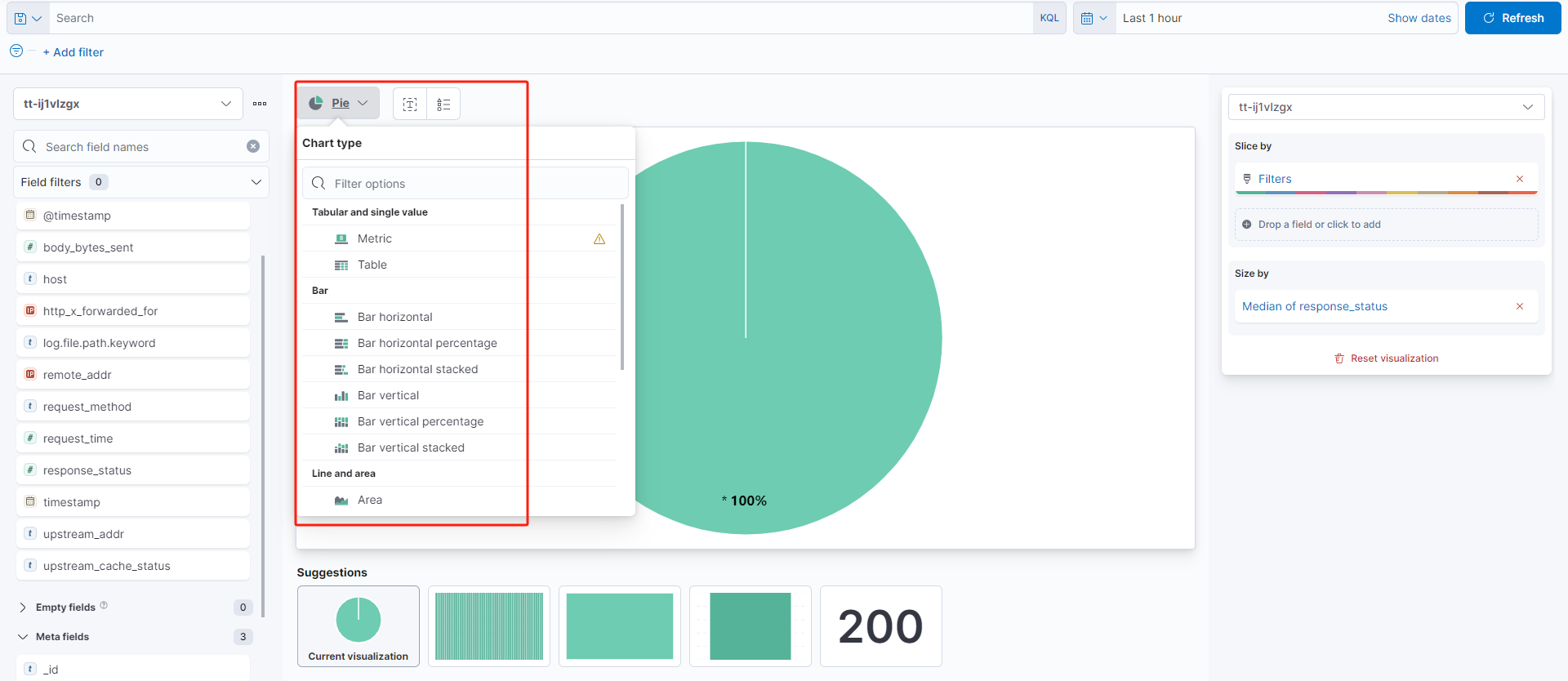Remove Median of response_status dimension
1568x681 pixels.
[x=1520, y=306]
